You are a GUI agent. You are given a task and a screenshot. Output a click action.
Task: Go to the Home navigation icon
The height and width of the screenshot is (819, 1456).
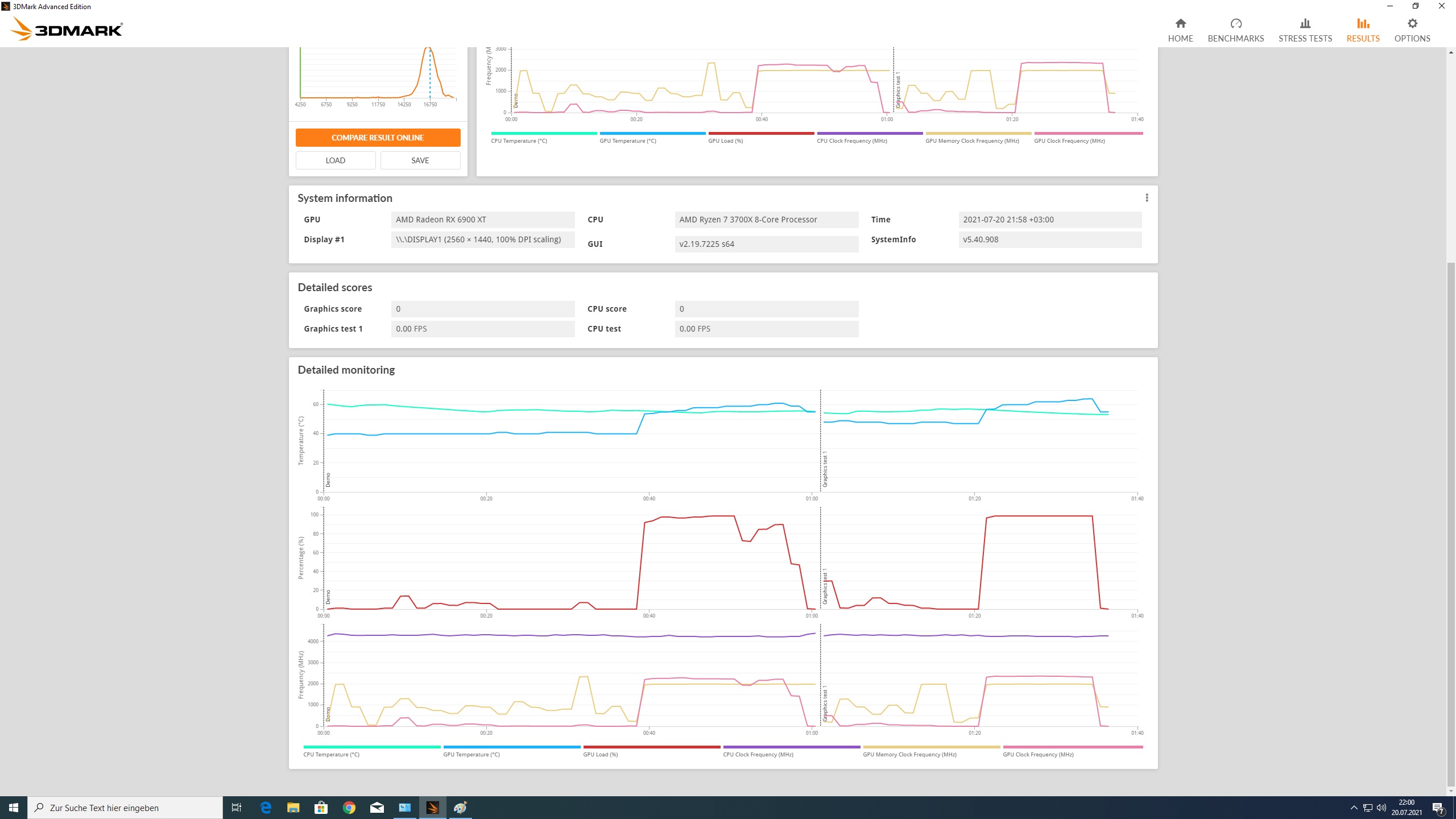tap(1180, 24)
